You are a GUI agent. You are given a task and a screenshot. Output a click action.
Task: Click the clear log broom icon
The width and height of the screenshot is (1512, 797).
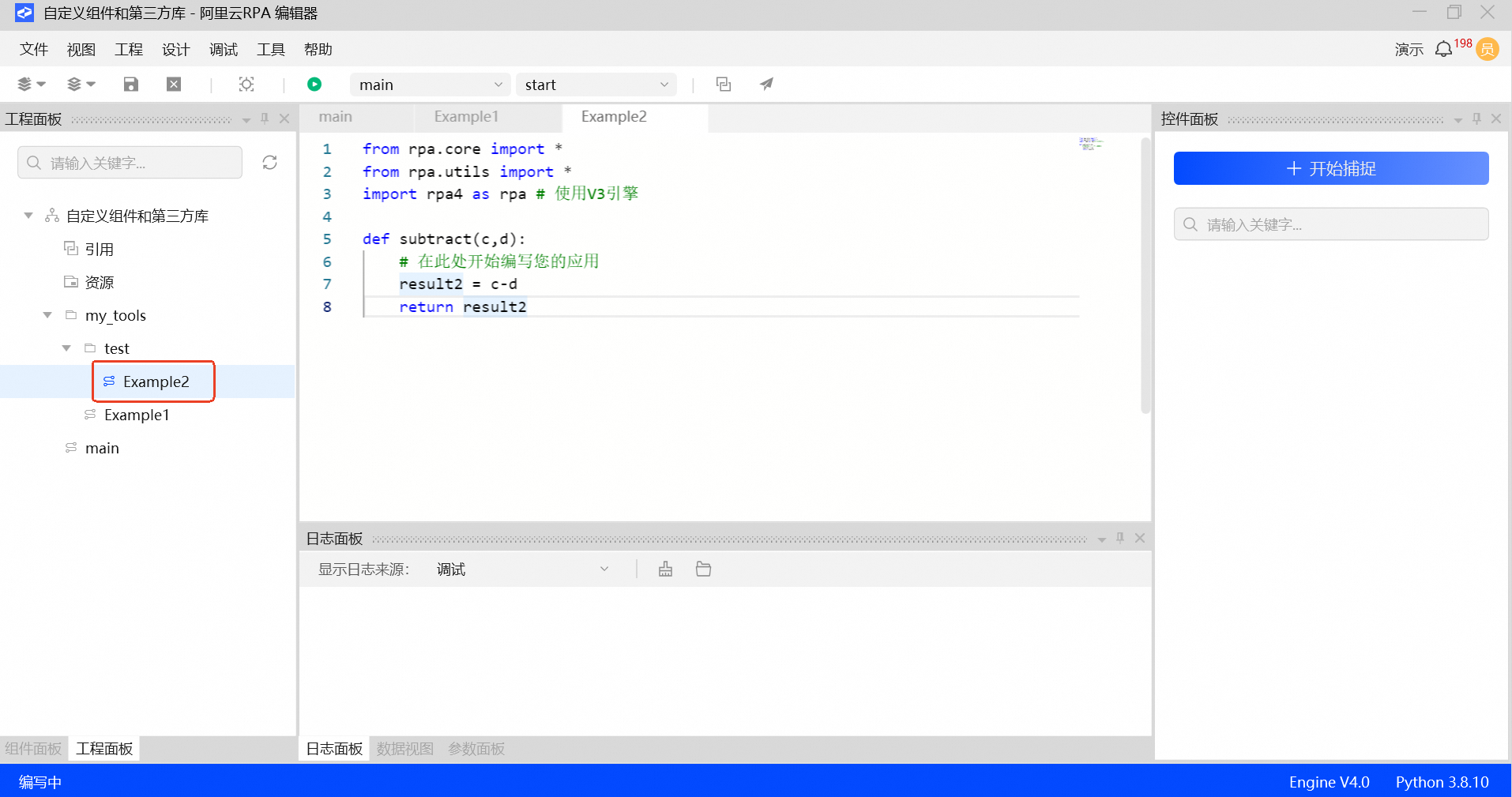[x=666, y=570]
